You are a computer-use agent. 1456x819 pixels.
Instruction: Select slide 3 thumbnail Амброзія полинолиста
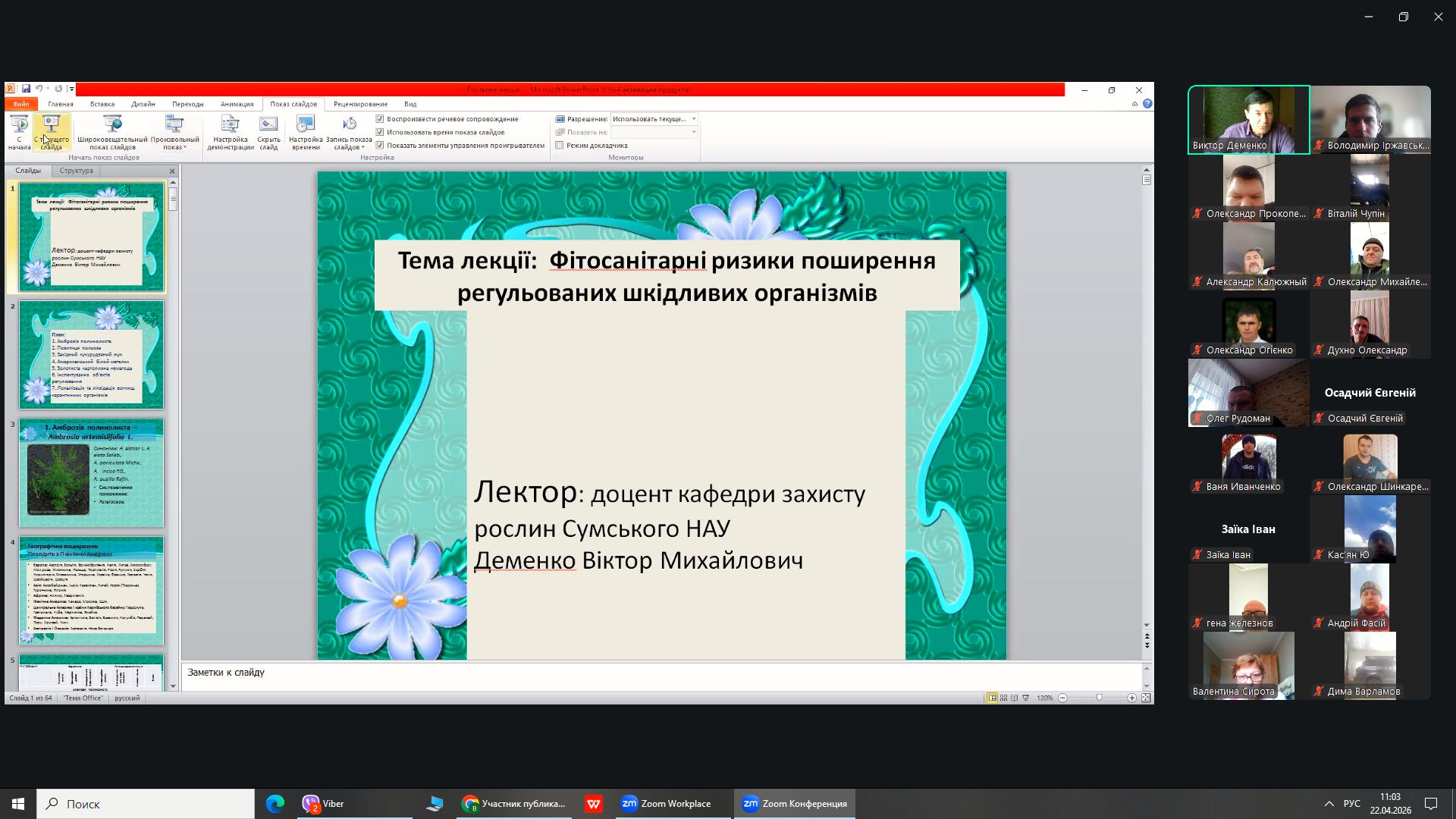tap(91, 472)
